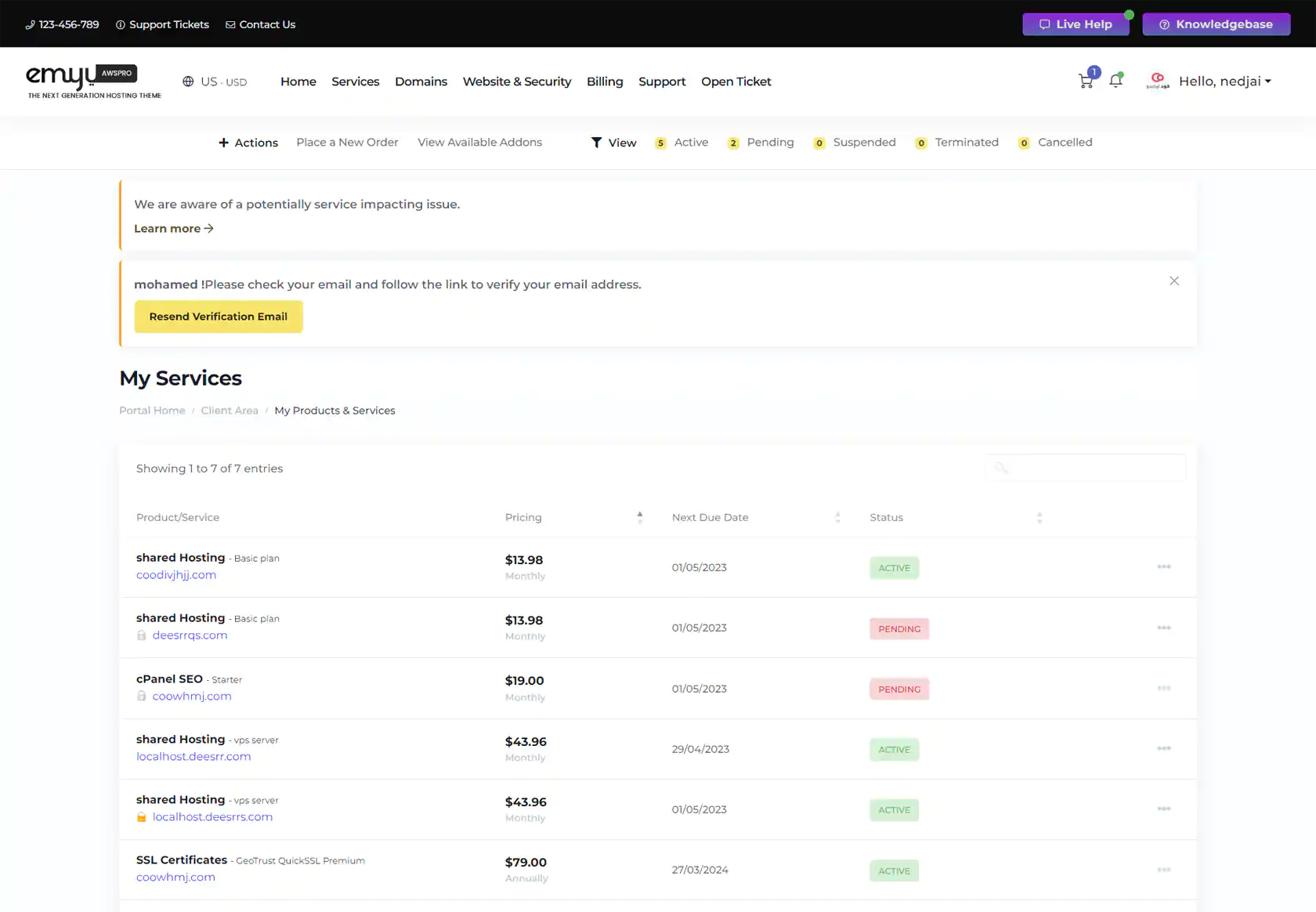Image resolution: width=1316 pixels, height=912 pixels.
Task: Open the Domains menu
Action: pos(421,81)
